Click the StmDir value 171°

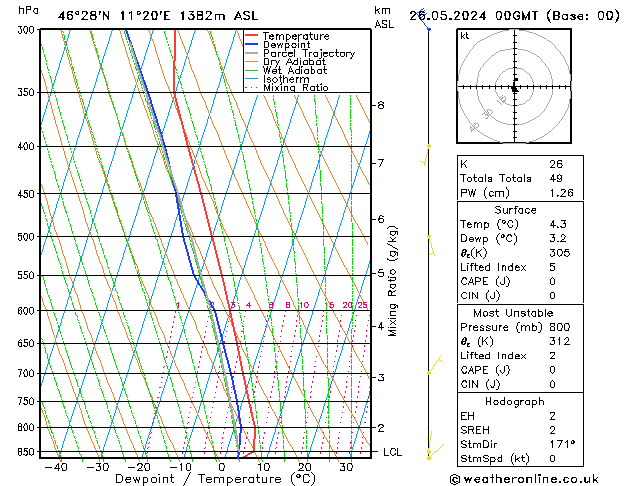coord(562,445)
